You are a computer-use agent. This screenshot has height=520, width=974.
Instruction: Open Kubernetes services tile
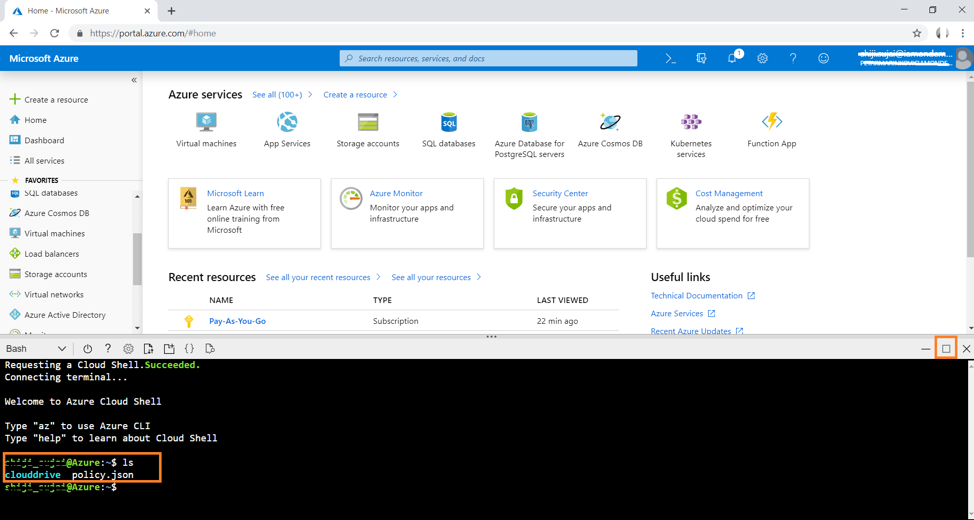(x=691, y=135)
